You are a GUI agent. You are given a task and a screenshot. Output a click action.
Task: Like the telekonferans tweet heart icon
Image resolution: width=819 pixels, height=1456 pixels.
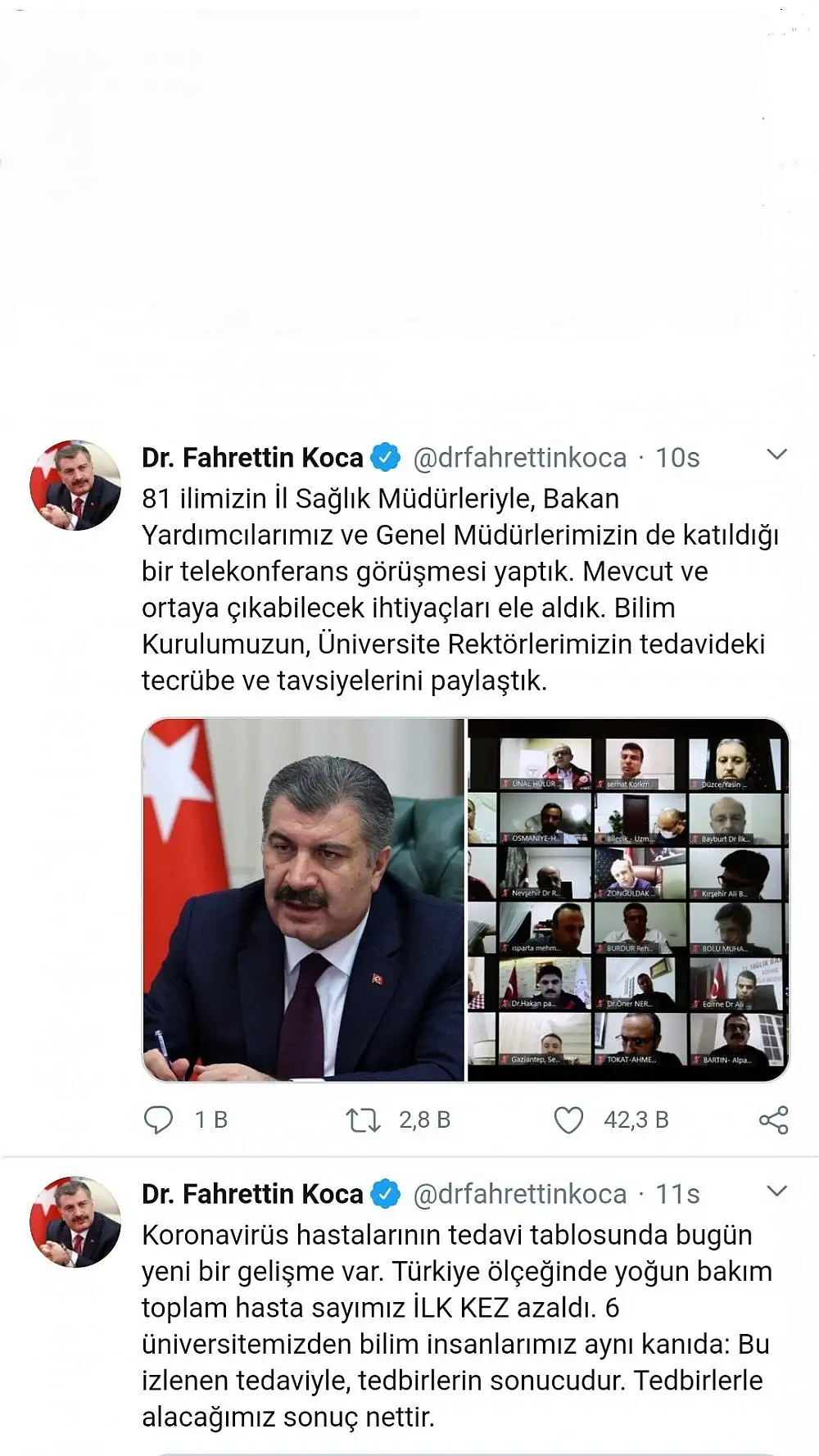click(568, 1119)
